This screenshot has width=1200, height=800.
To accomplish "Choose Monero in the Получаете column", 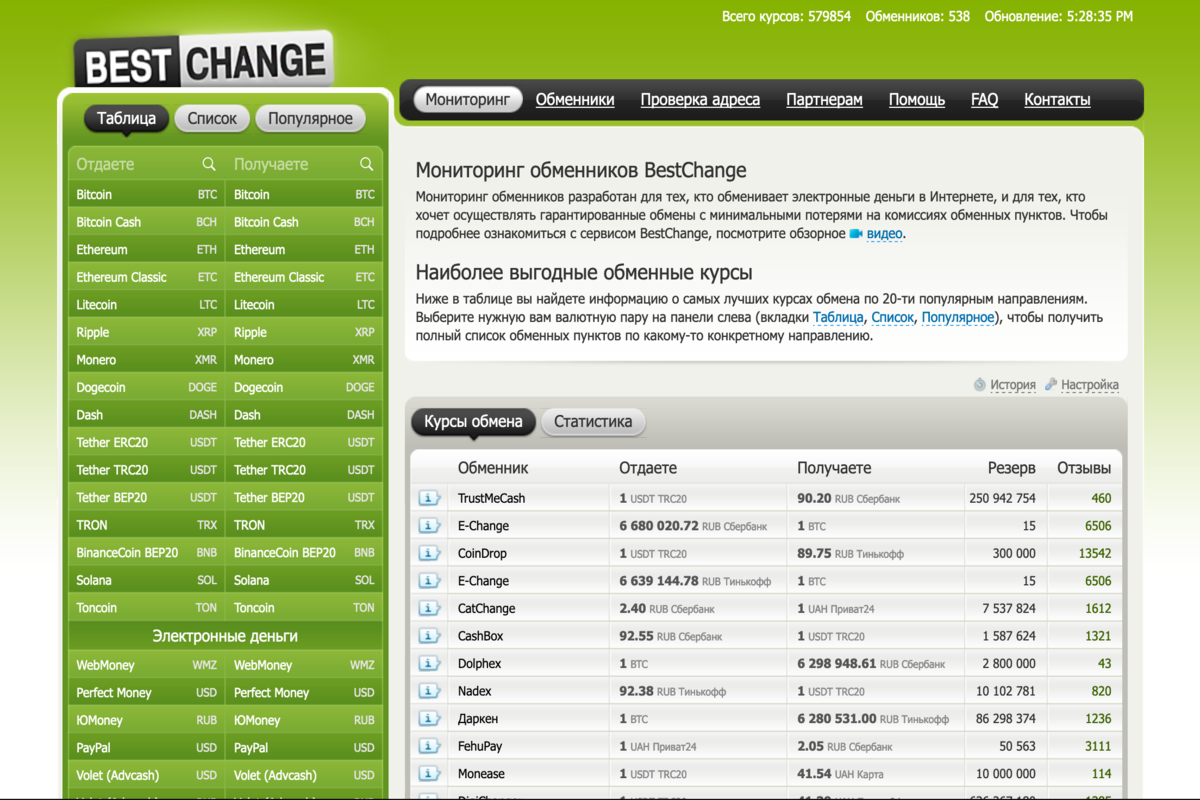I will tap(304, 359).
